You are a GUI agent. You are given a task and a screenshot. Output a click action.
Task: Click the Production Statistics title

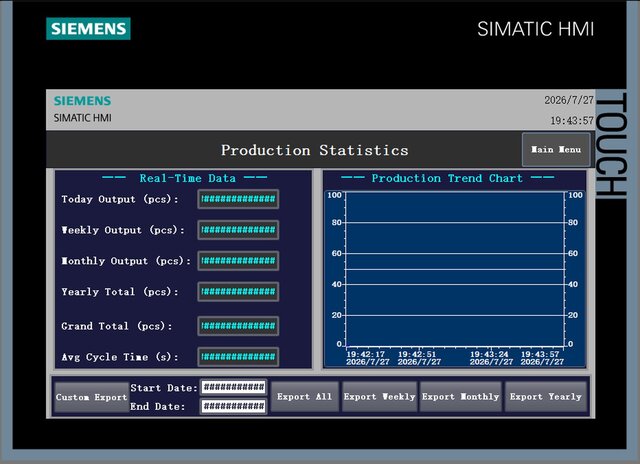pyautogui.click(x=315, y=150)
